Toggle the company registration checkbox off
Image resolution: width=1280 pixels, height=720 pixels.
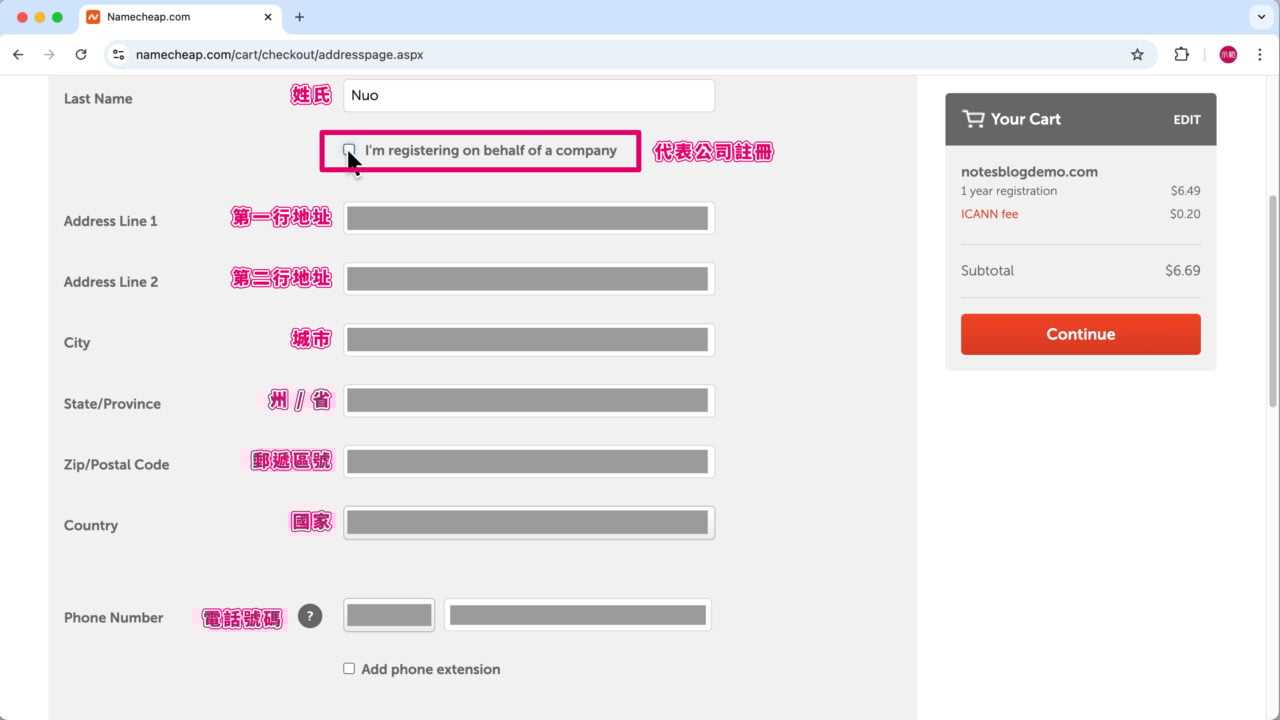(349, 150)
